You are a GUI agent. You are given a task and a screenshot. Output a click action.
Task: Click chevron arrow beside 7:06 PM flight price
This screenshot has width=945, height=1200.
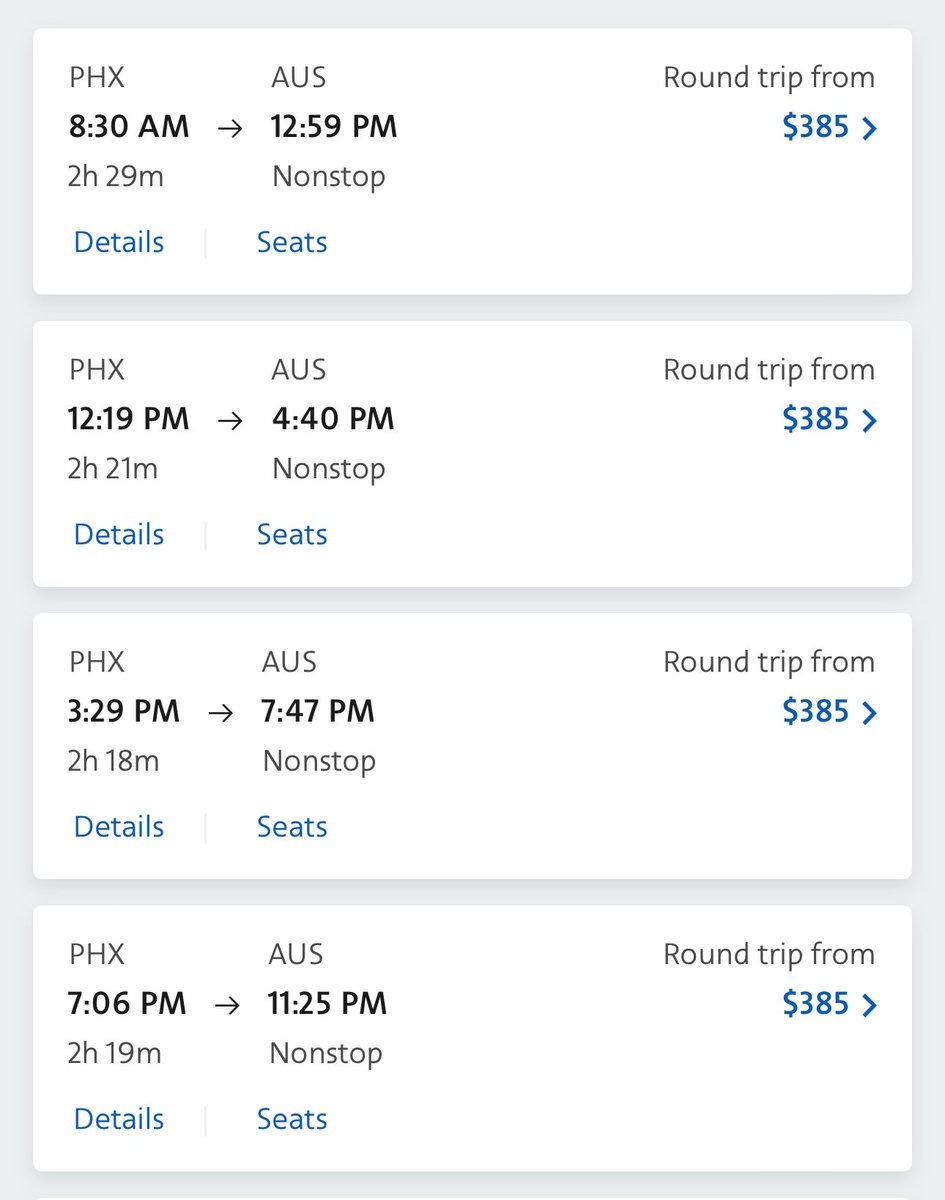(x=869, y=1005)
